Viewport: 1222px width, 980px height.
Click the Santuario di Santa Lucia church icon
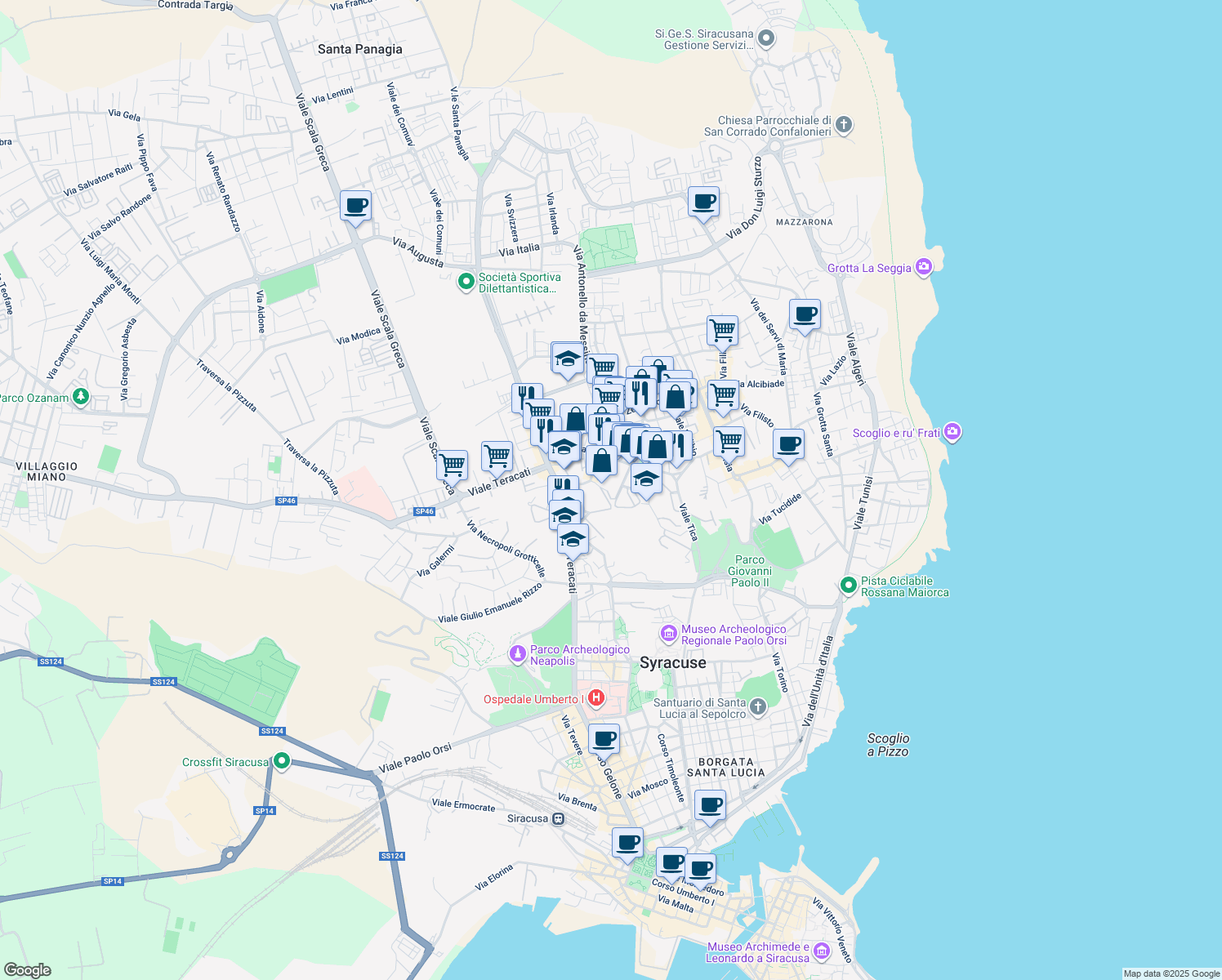click(x=758, y=707)
